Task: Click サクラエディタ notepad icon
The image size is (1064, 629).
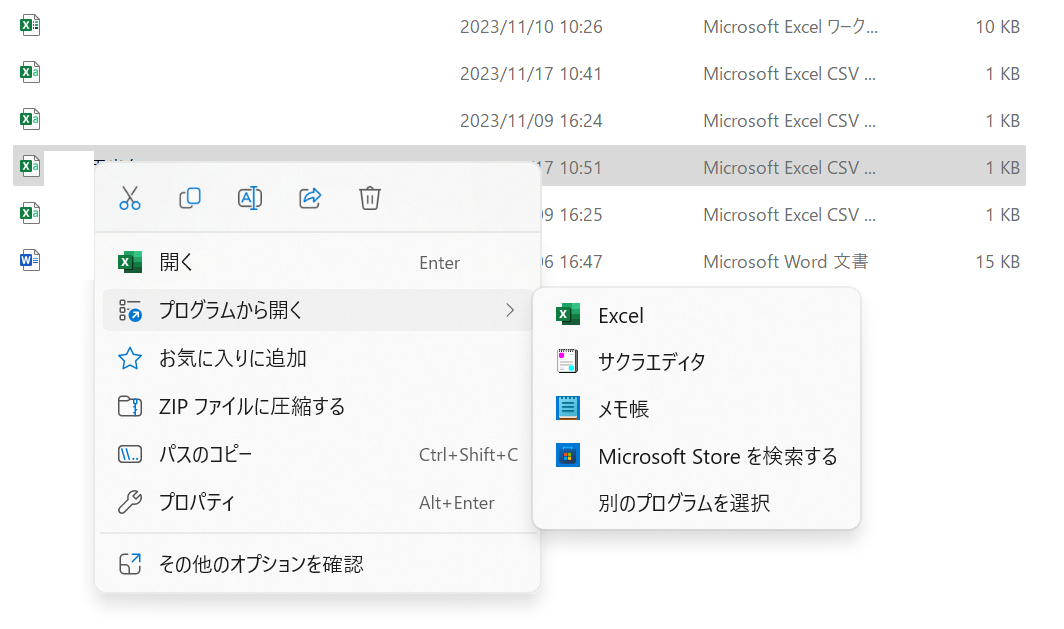Action: click(567, 362)
